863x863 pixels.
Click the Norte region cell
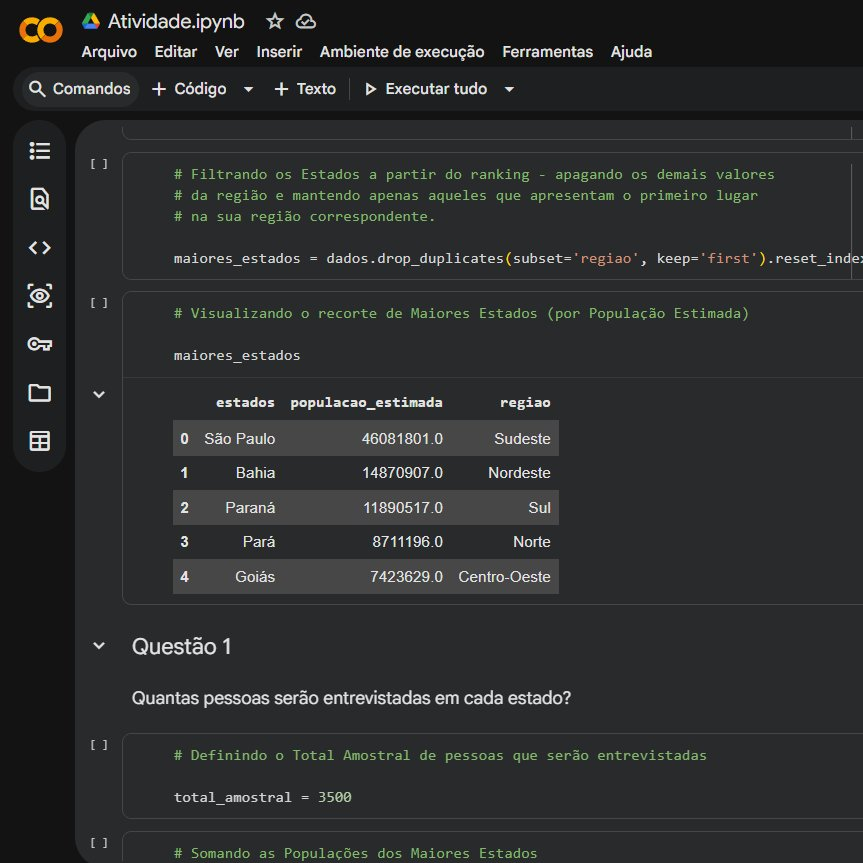point(532,542)
